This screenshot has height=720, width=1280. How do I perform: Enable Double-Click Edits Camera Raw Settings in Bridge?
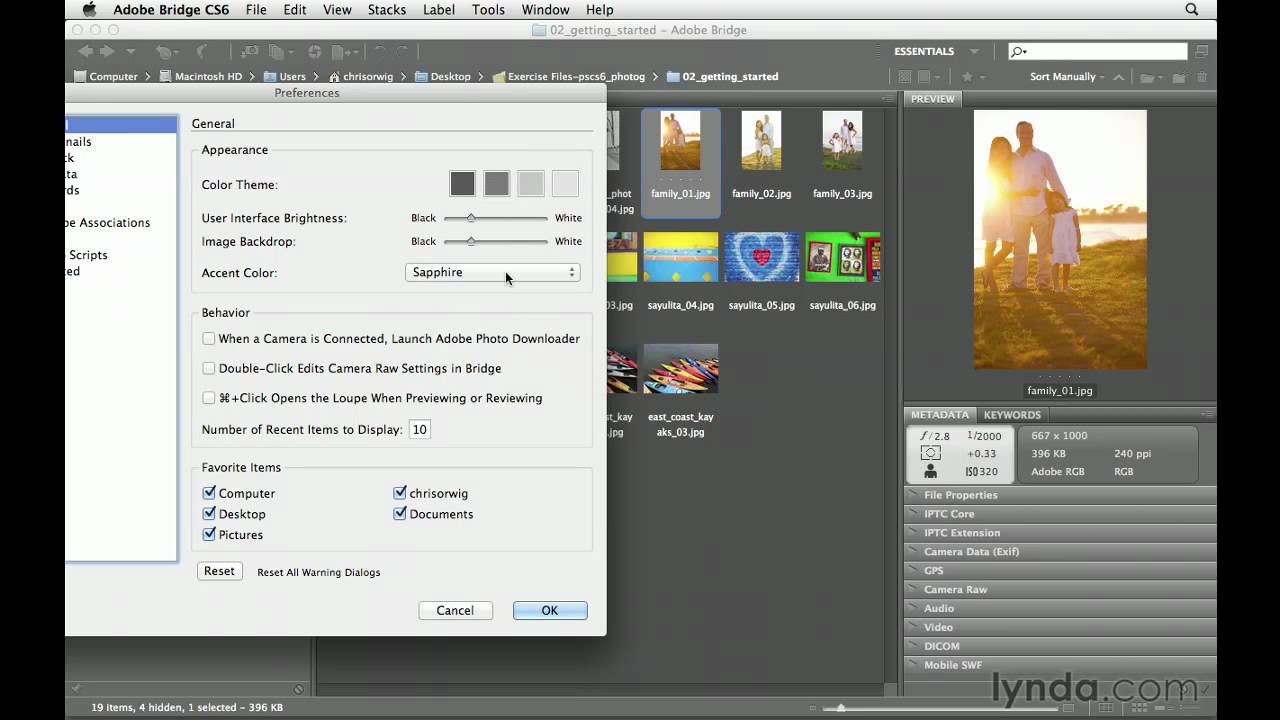coord(208,368)
